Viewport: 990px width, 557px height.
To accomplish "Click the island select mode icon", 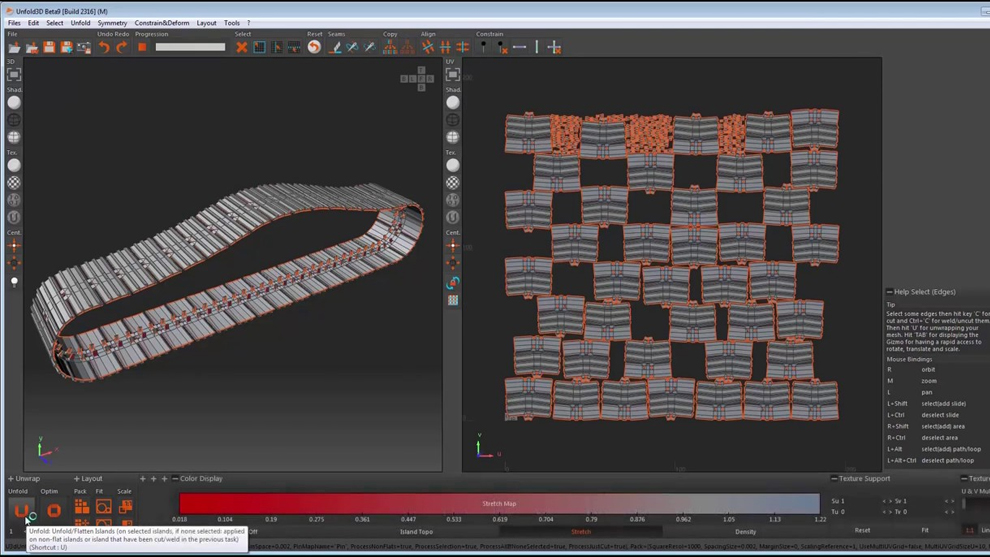I will (x=259, y=47).
